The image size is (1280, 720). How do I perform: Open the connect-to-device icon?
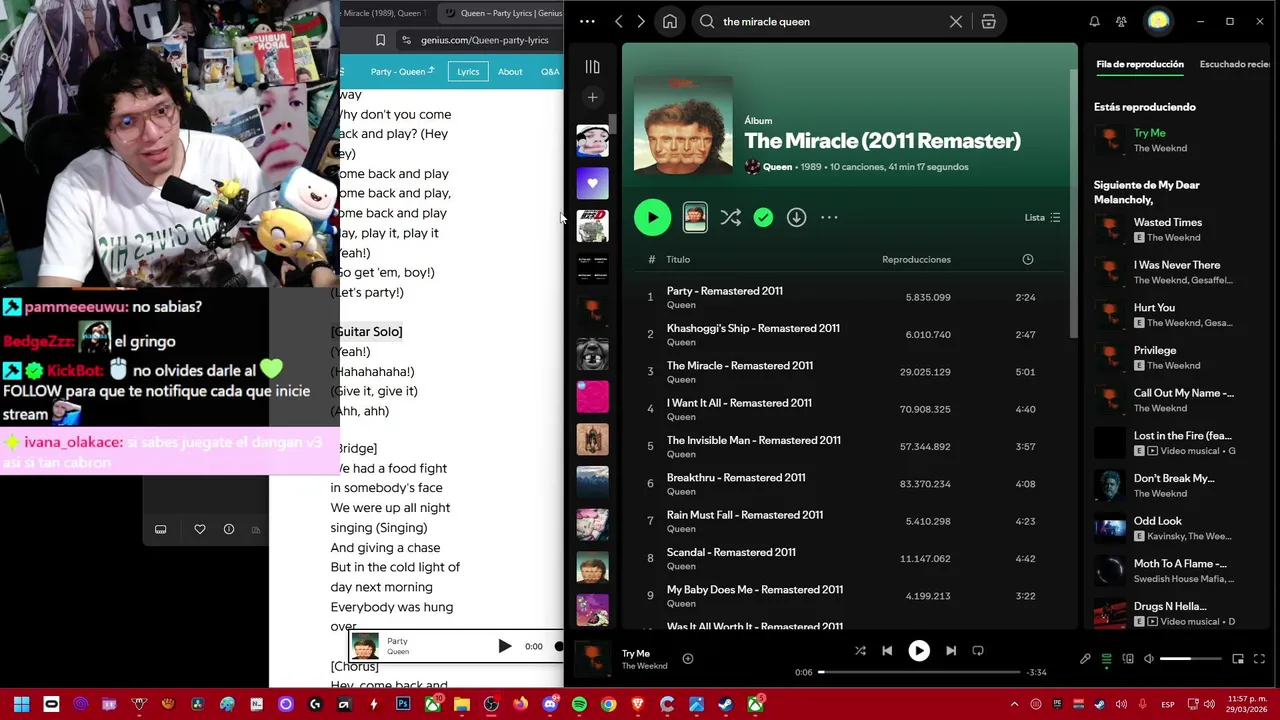[x=1128, y=659]
